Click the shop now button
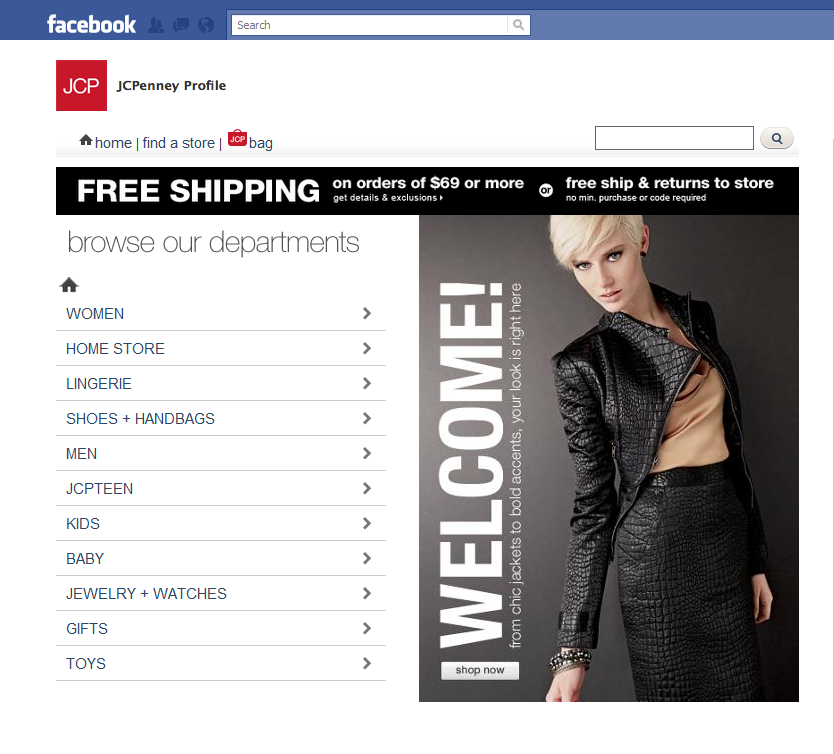 point(480,670)
